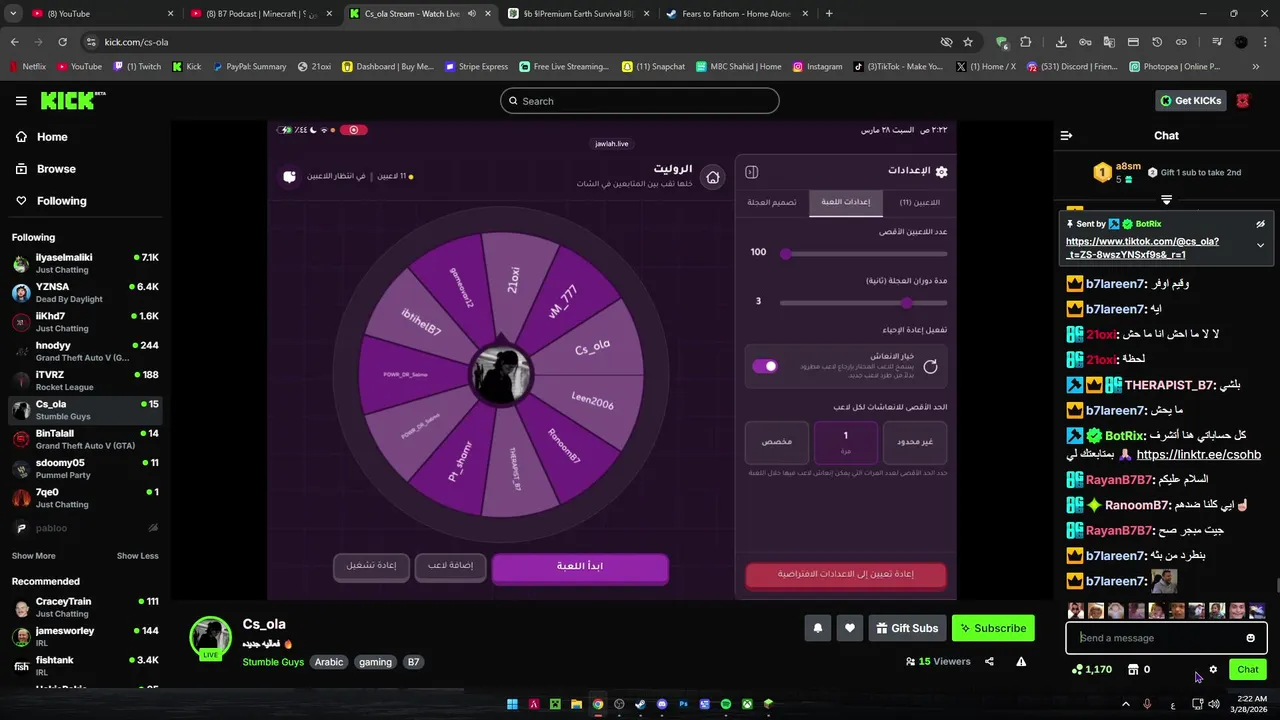Open Steam from the taskbar
Screen dimensions: 1280x720
(x=640, y=704)
